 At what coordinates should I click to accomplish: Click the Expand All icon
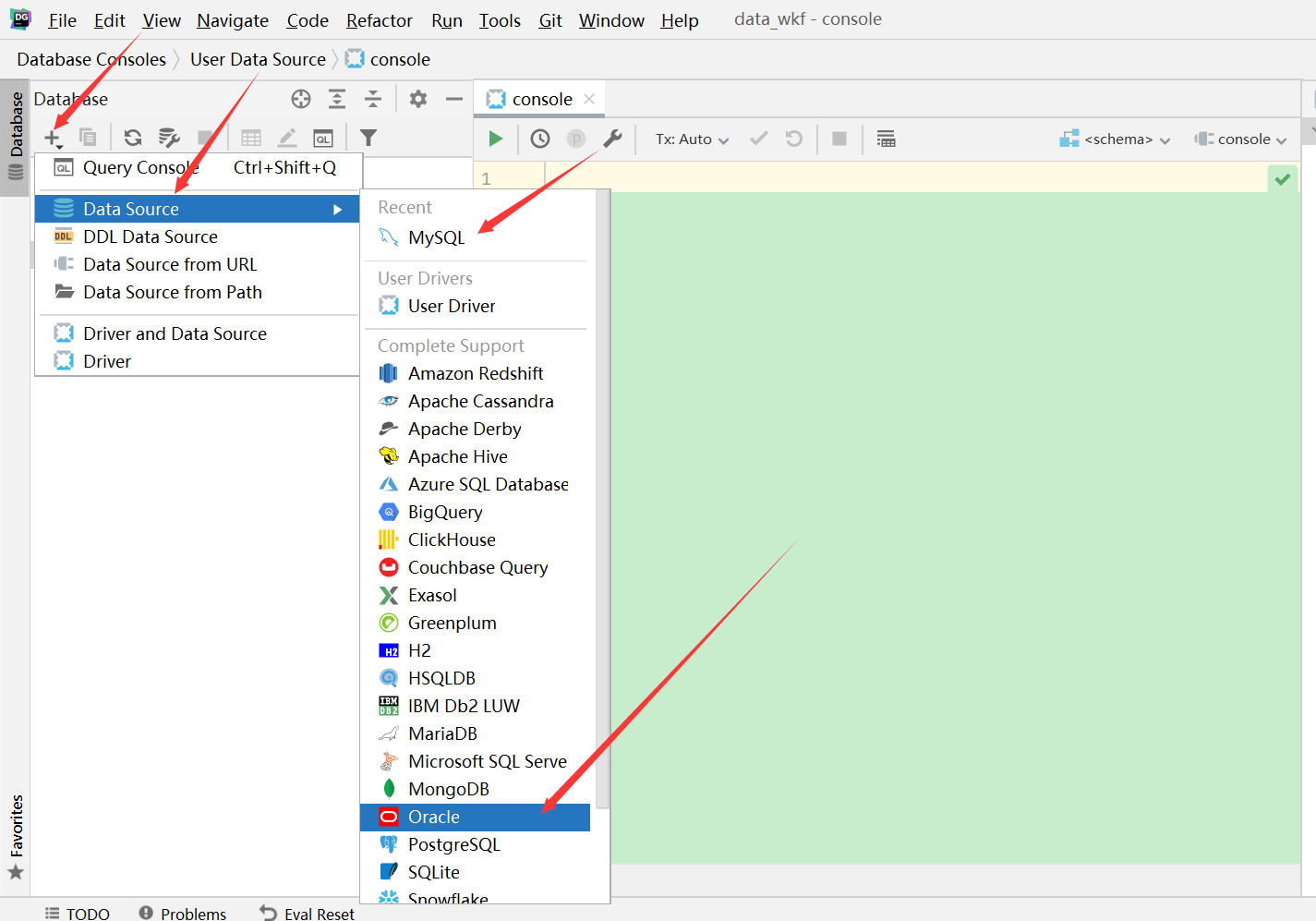337,99
